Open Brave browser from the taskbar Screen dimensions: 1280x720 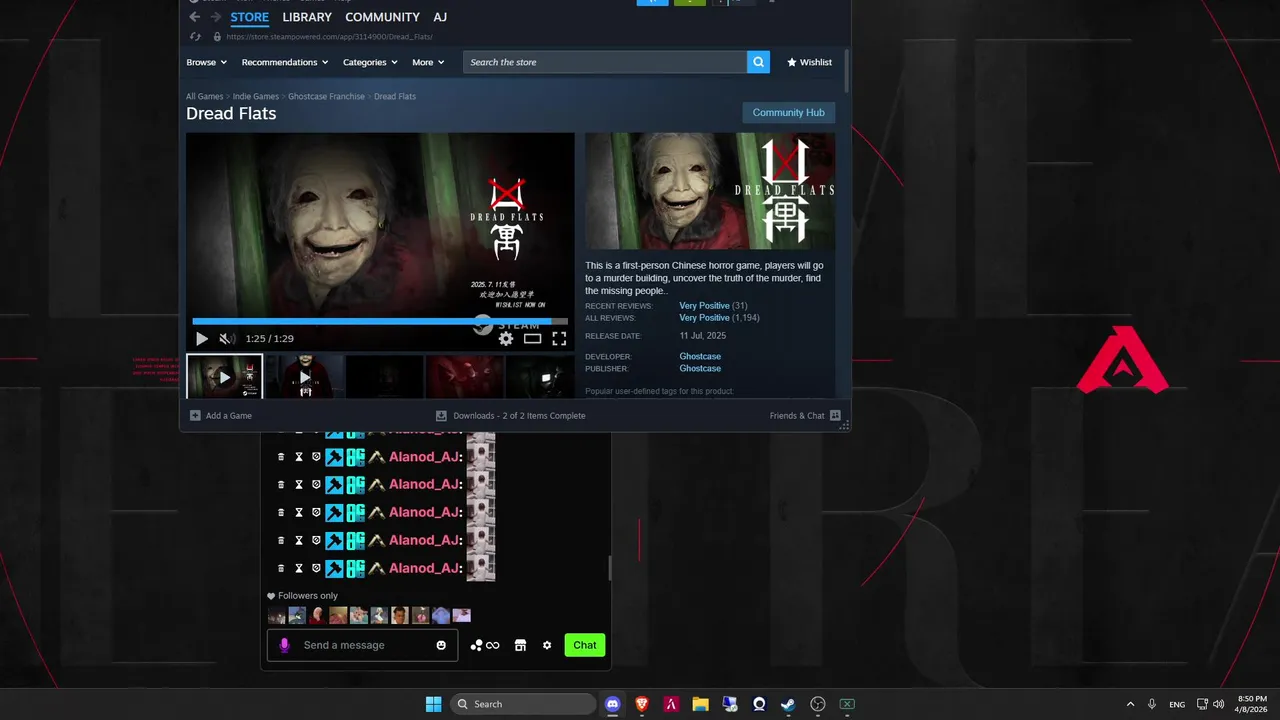642,704
